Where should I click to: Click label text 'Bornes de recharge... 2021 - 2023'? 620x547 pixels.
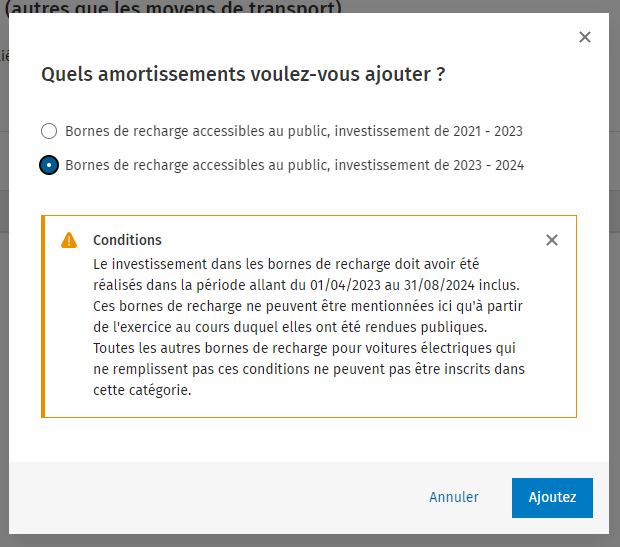[x=294, y=131]
